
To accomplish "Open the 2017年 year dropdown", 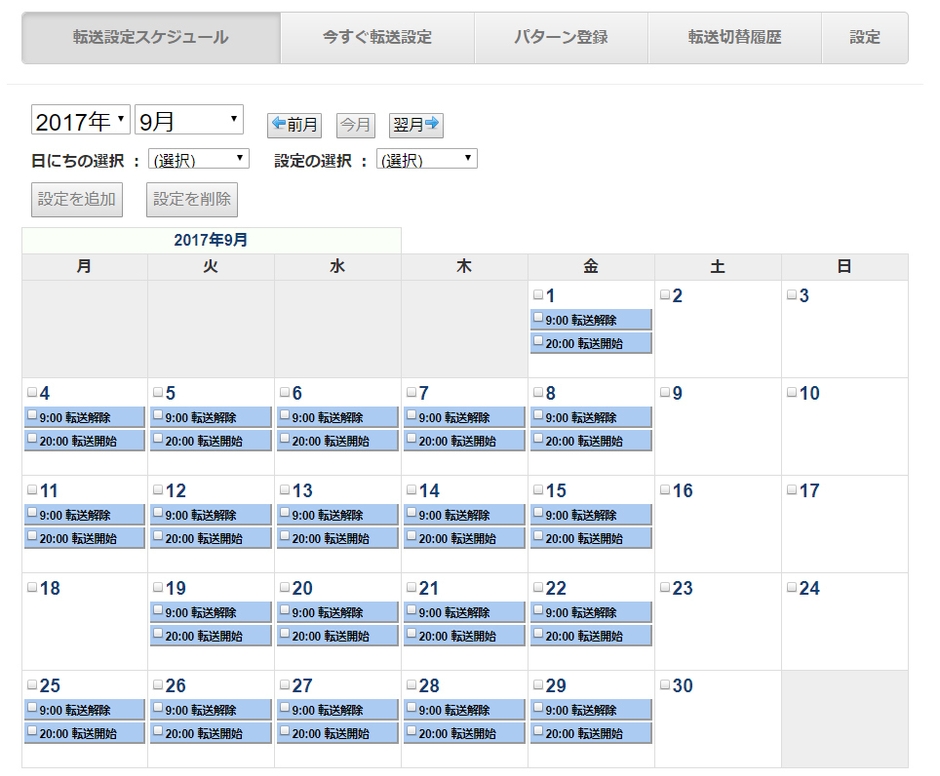I will click(x=81, y=121).
